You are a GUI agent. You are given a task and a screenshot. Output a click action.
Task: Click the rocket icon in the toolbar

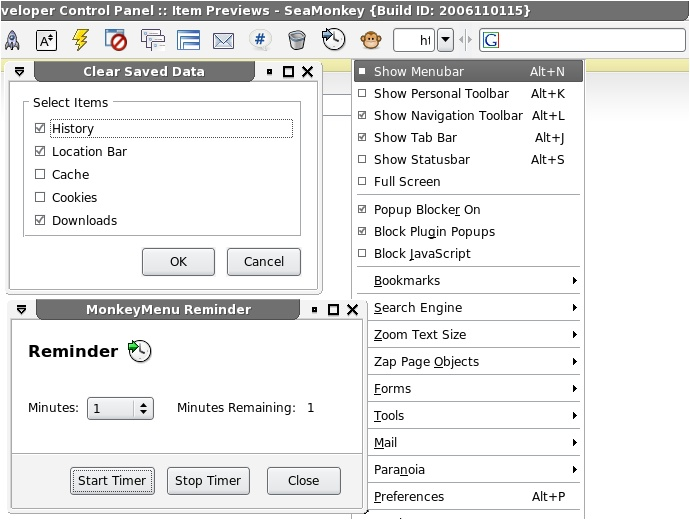[12, 40]
